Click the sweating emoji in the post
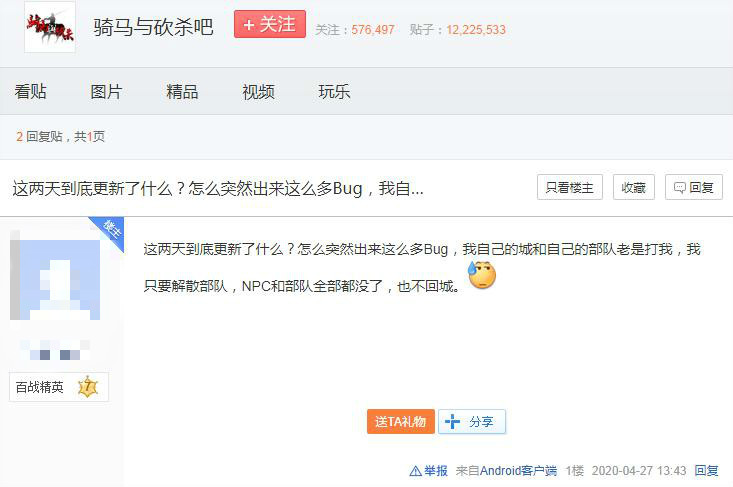 point(481,275)
